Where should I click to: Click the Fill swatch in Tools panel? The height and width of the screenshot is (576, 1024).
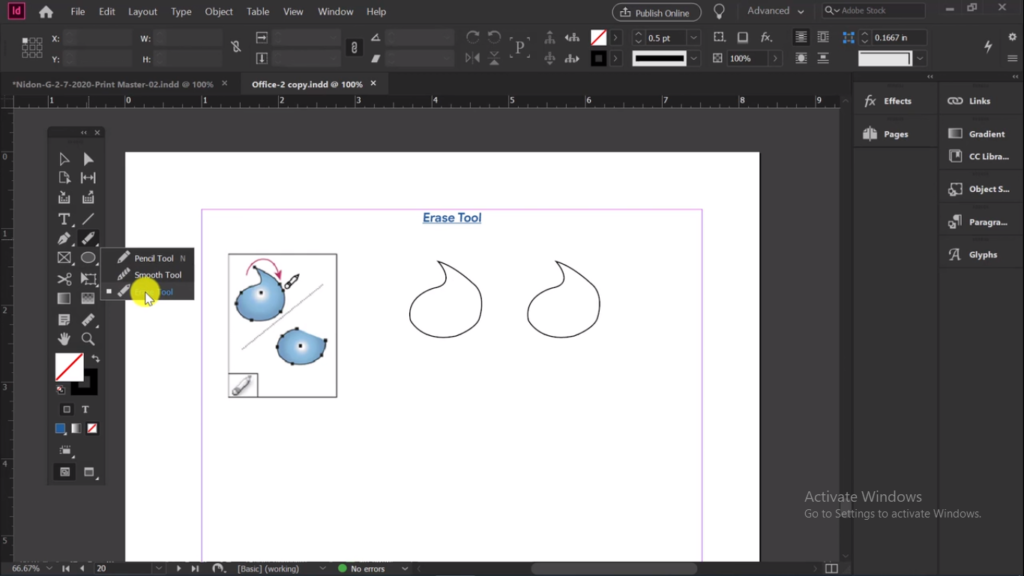point(69,367)
